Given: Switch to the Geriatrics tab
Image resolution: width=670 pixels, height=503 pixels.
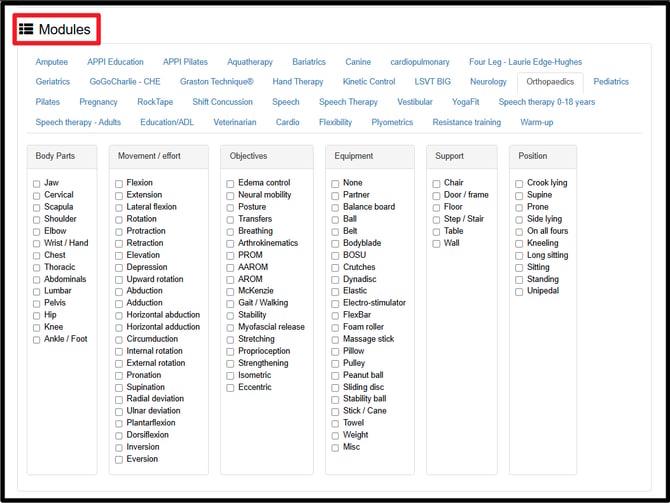Looking at the screenshot, I should pos(53,82).
